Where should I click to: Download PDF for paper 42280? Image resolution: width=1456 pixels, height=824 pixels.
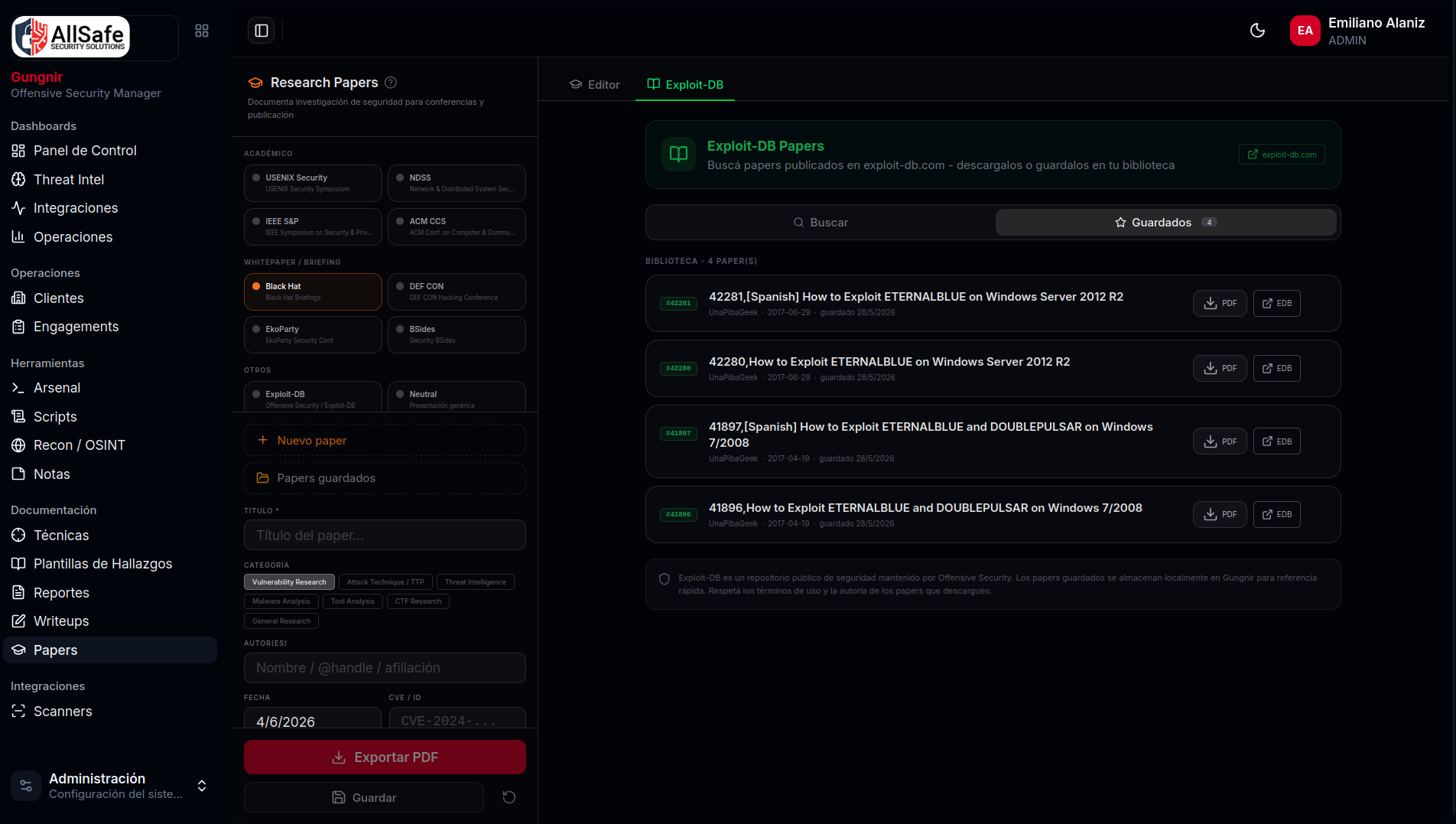pos(1220,369)
